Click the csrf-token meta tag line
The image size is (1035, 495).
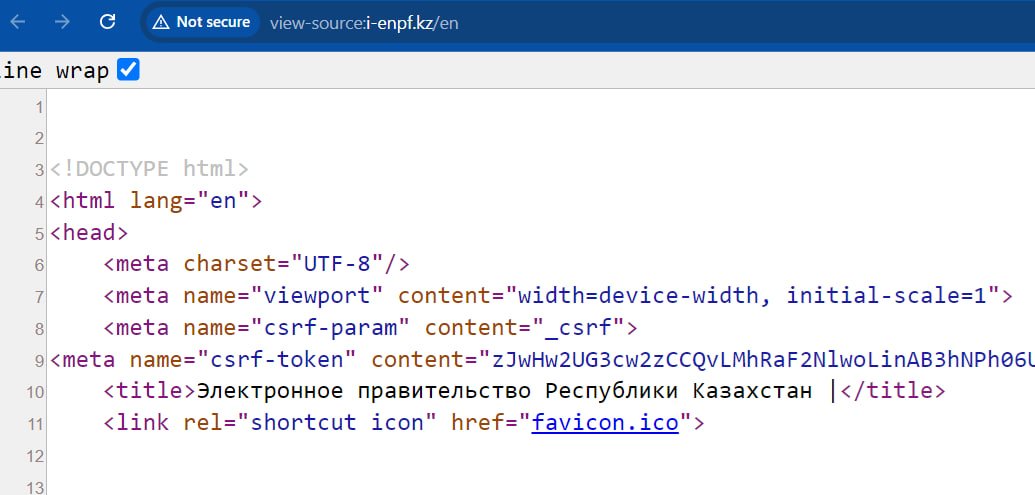[x=543, y=360]
